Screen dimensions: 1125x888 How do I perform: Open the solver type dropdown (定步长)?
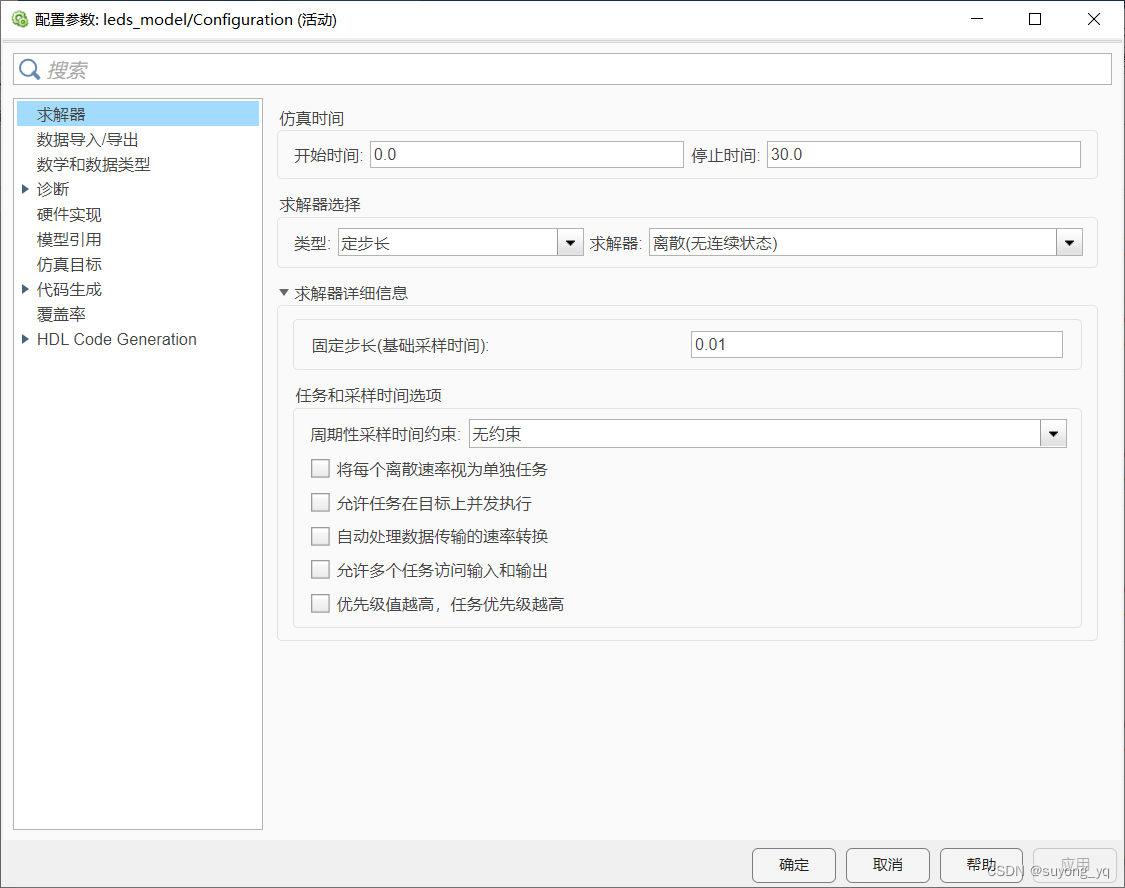point(570,243)
